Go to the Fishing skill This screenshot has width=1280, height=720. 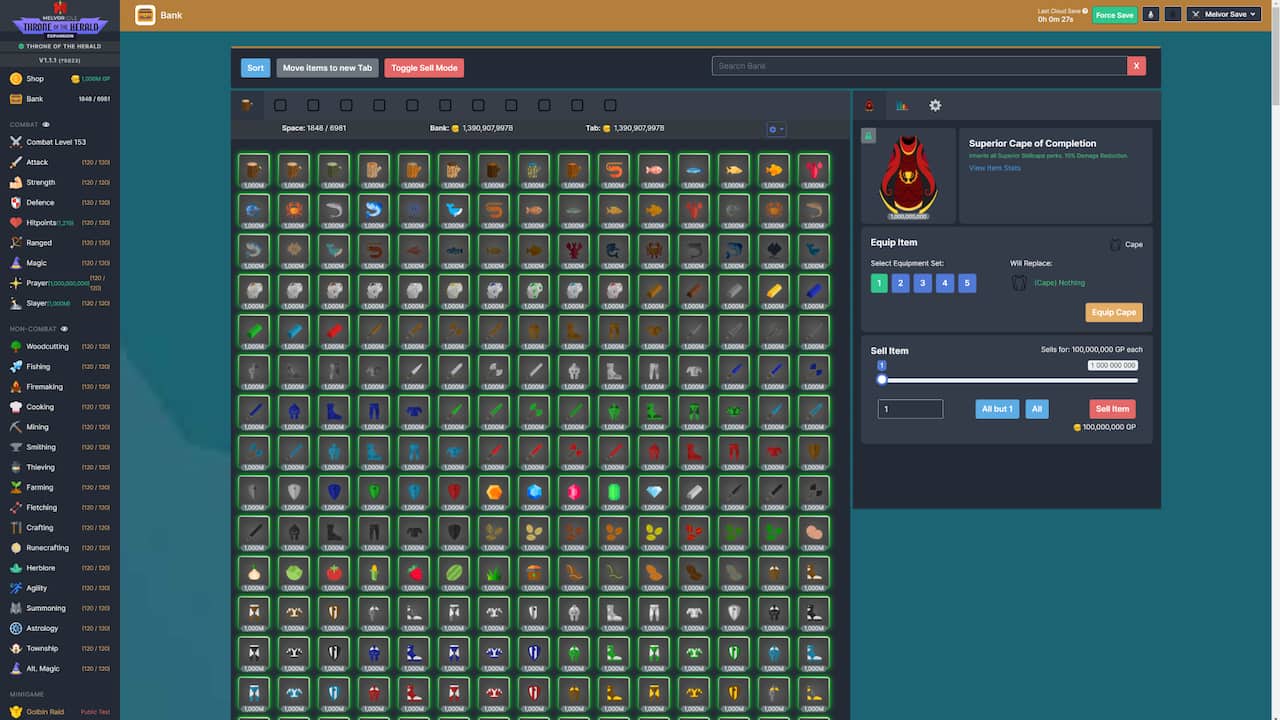(60, 366)
